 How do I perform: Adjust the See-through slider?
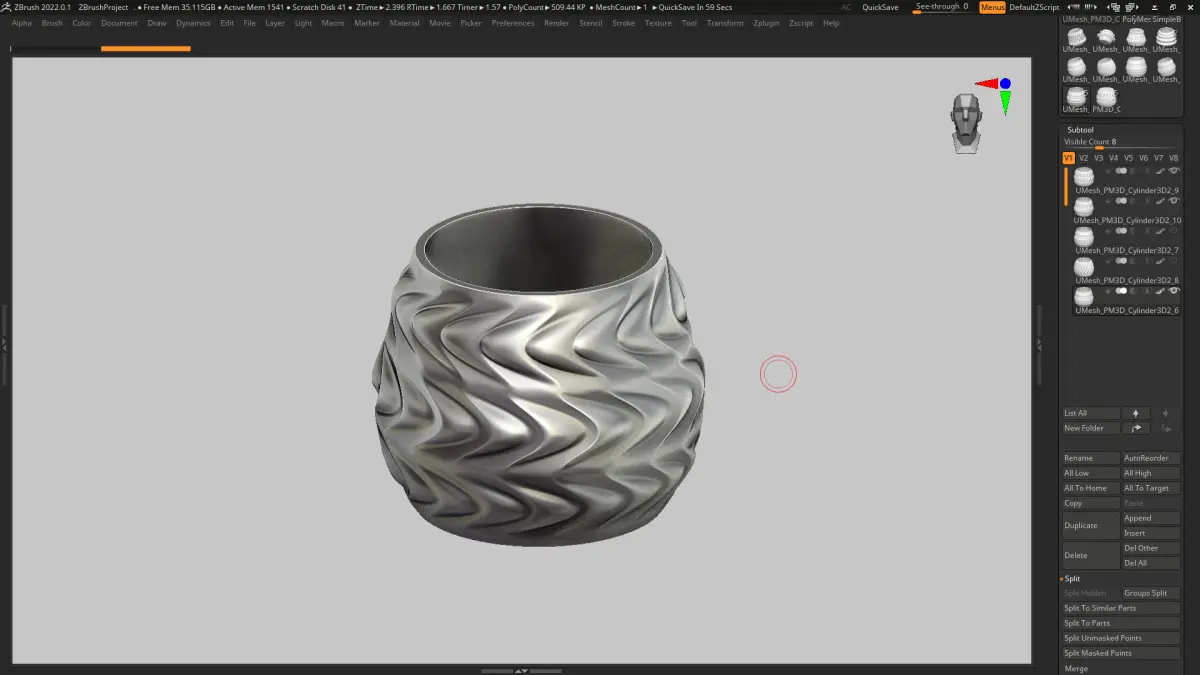pyautogui.click(x=944, y=7)
